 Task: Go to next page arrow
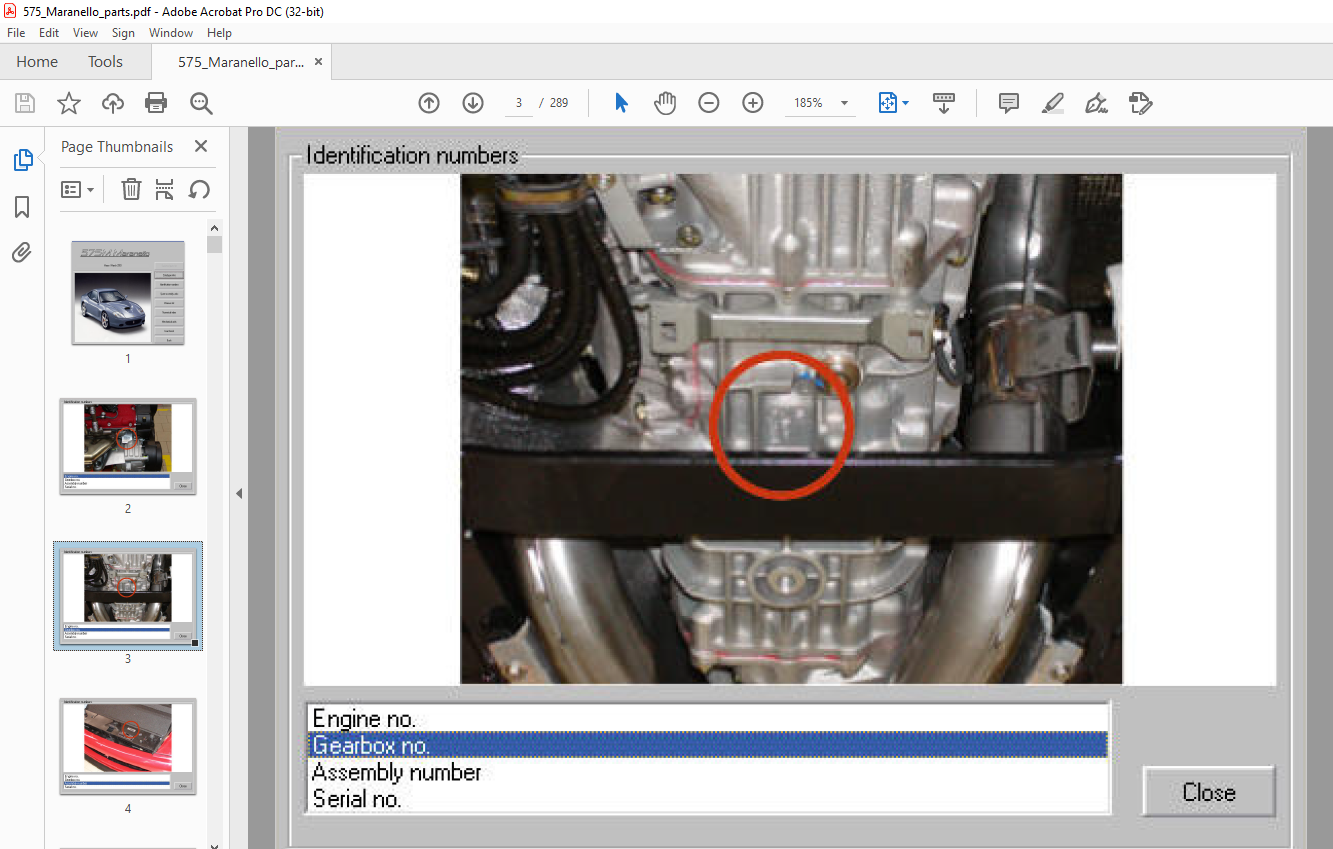[x=473, y=103]
